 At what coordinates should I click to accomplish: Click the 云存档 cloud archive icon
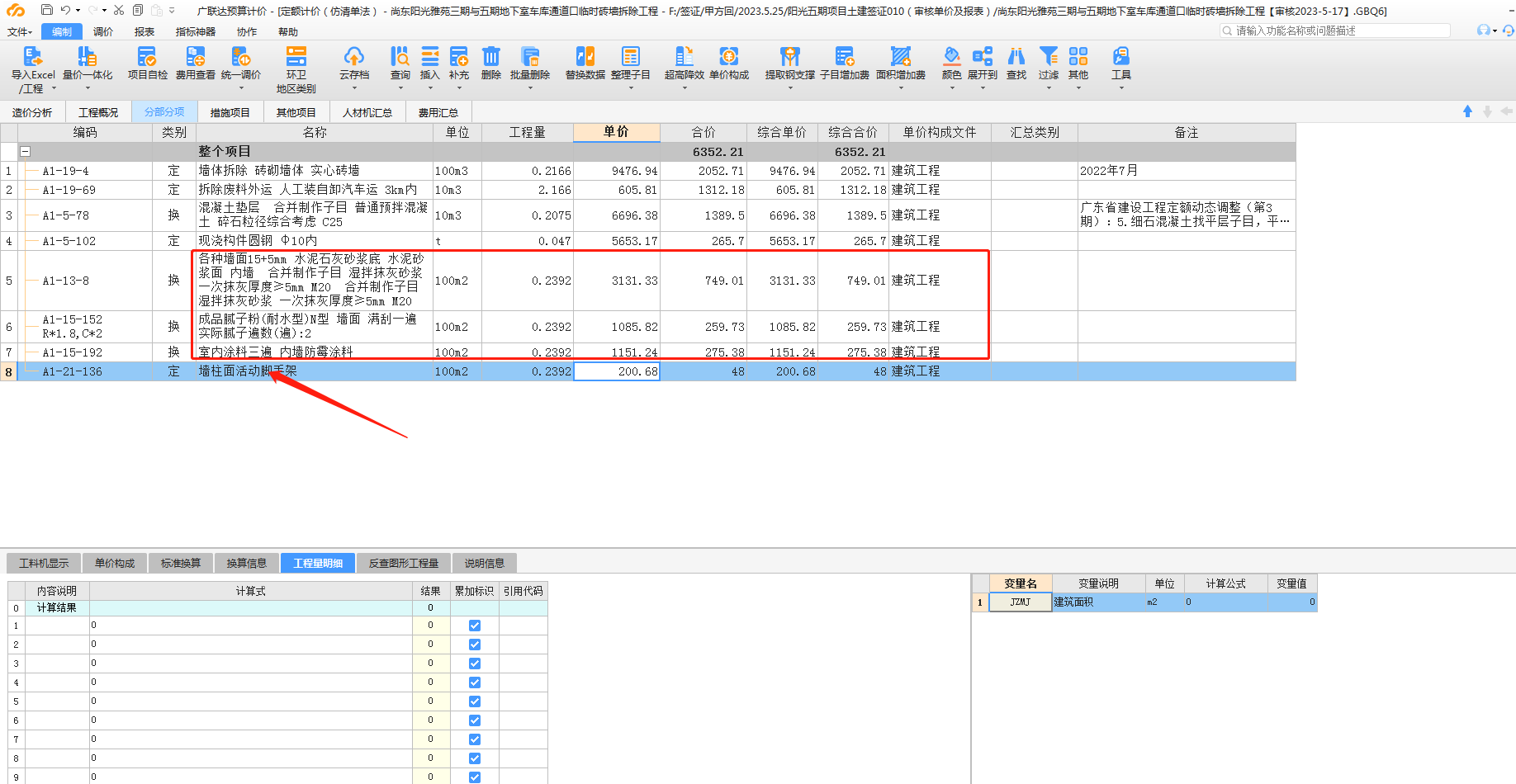point(354,56)
